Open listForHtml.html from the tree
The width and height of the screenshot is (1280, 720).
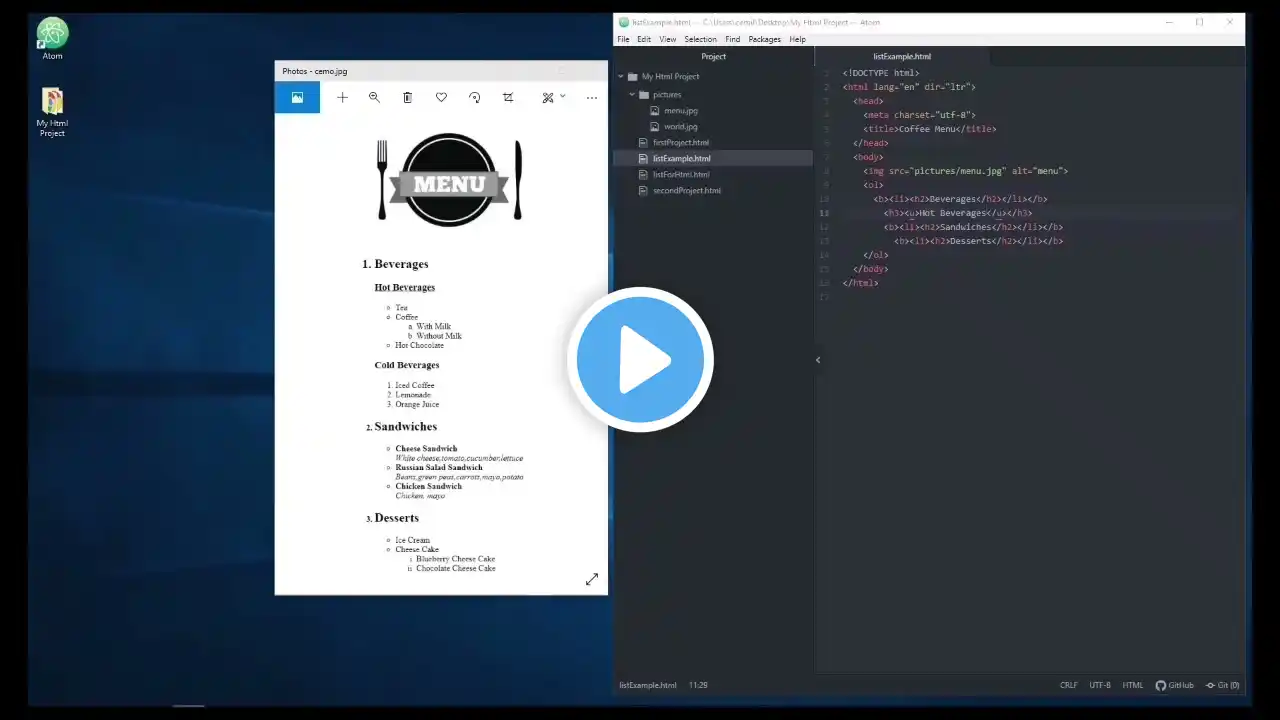[681, 174]
